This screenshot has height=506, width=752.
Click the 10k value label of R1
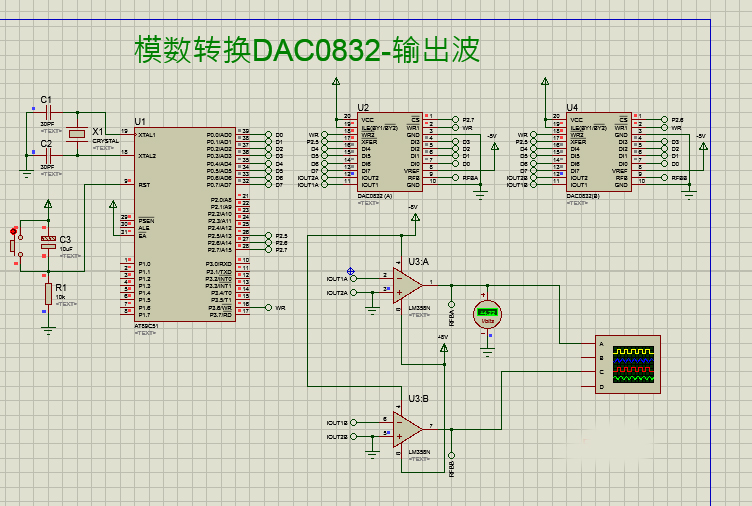tap(60, 297)
